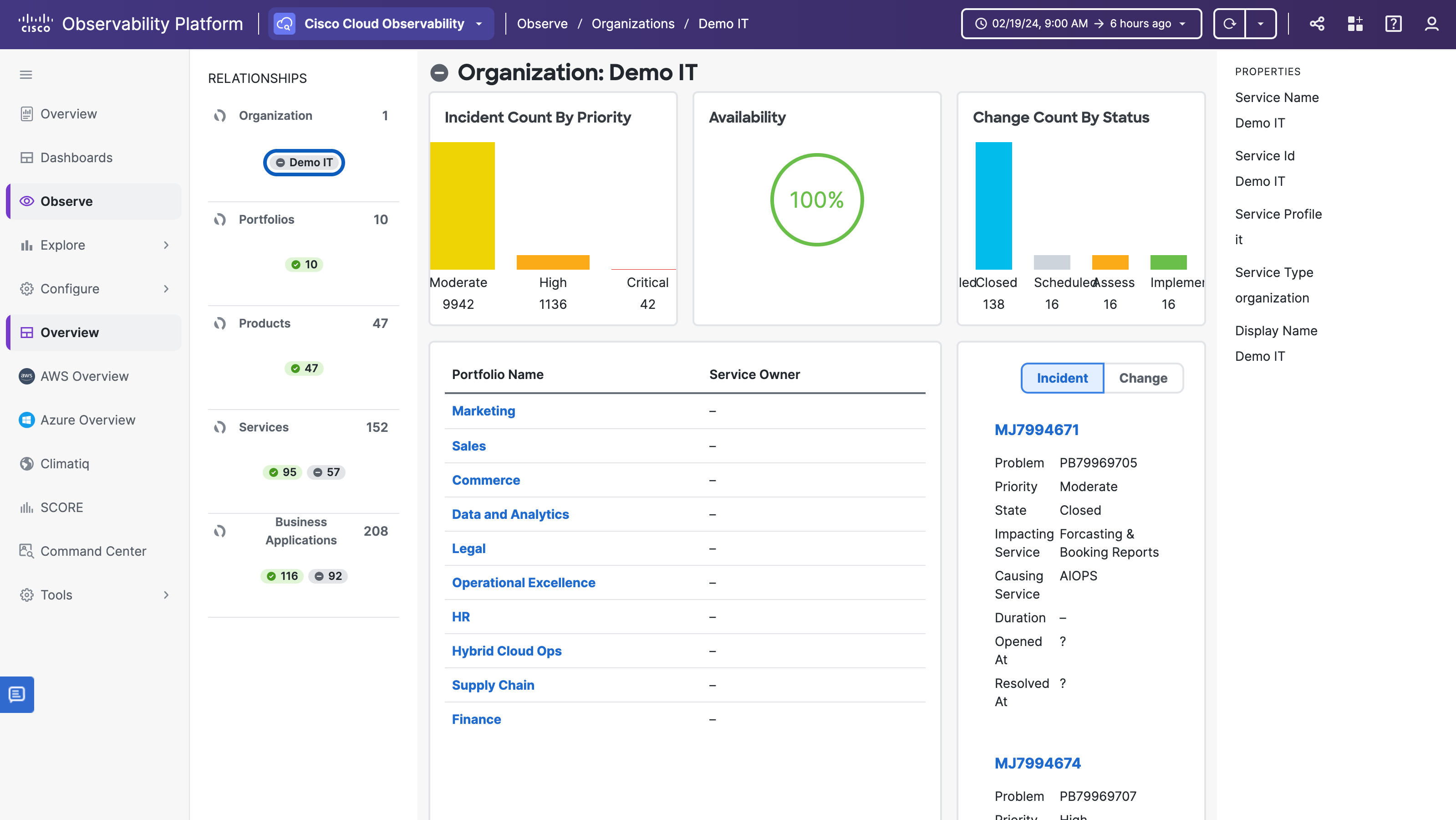This screenshot has width=1456, height=820.
Task: Click the Products relationship icon
Action: tap(220, 323)
